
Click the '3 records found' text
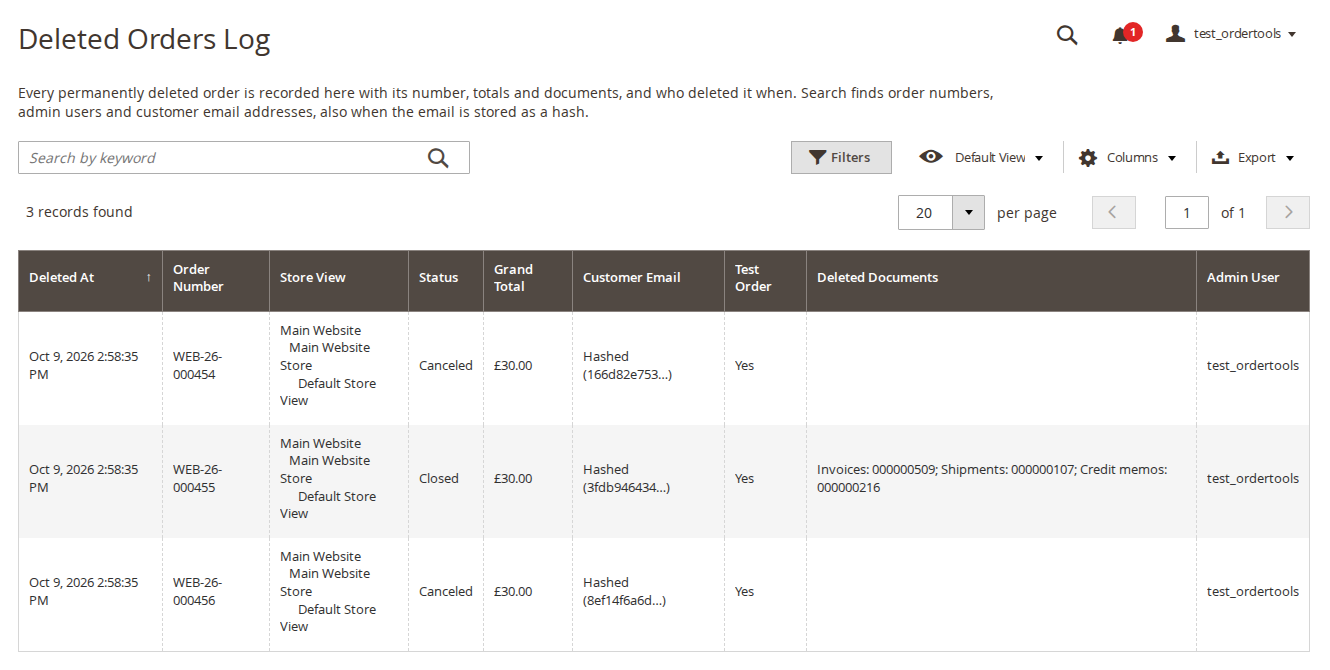pyautogui.click(x=79, y=212)
